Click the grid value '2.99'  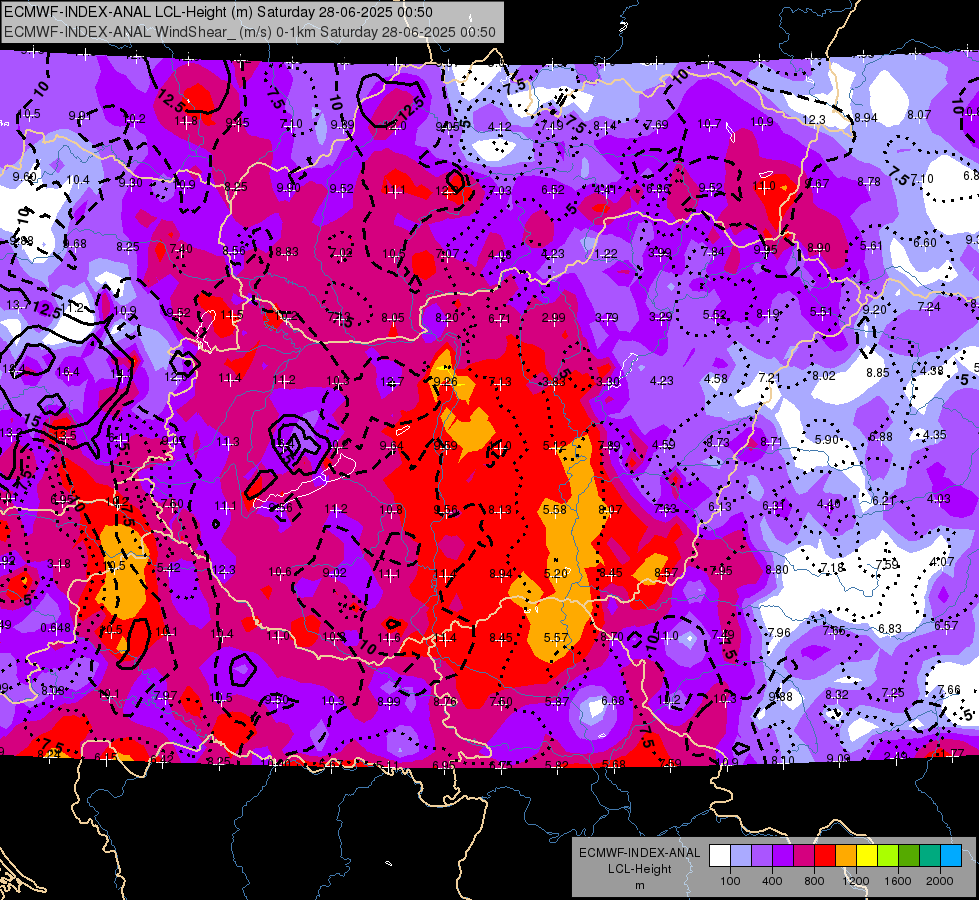pyautogui.click(x=553, y=318)
